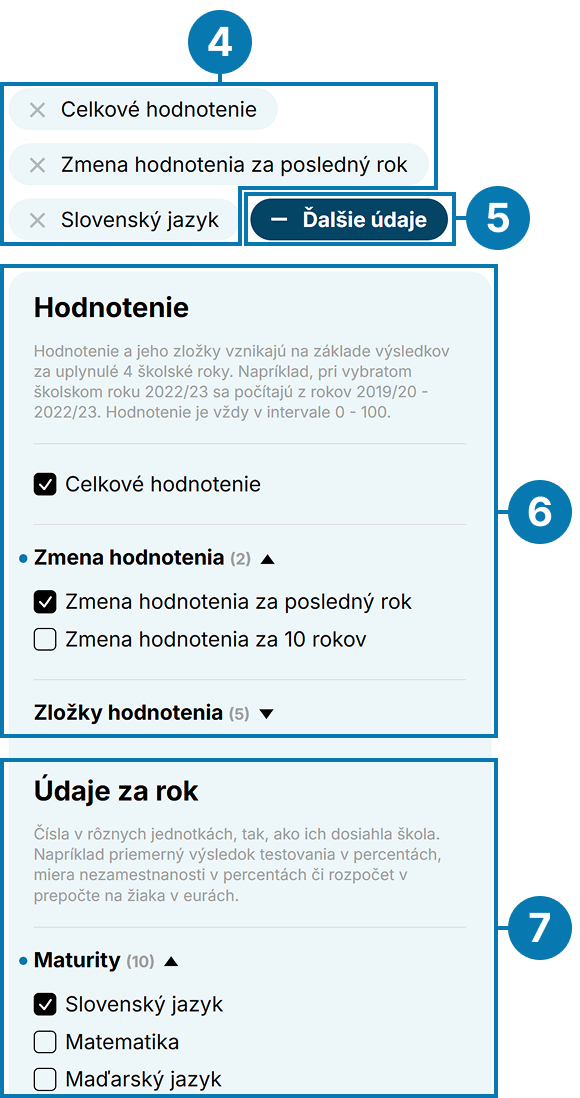Enable Zmena hodnotenia za 10 rokov checkbox
The height and width of the screenshot is (1098, 580).
(x=45, y=639)
